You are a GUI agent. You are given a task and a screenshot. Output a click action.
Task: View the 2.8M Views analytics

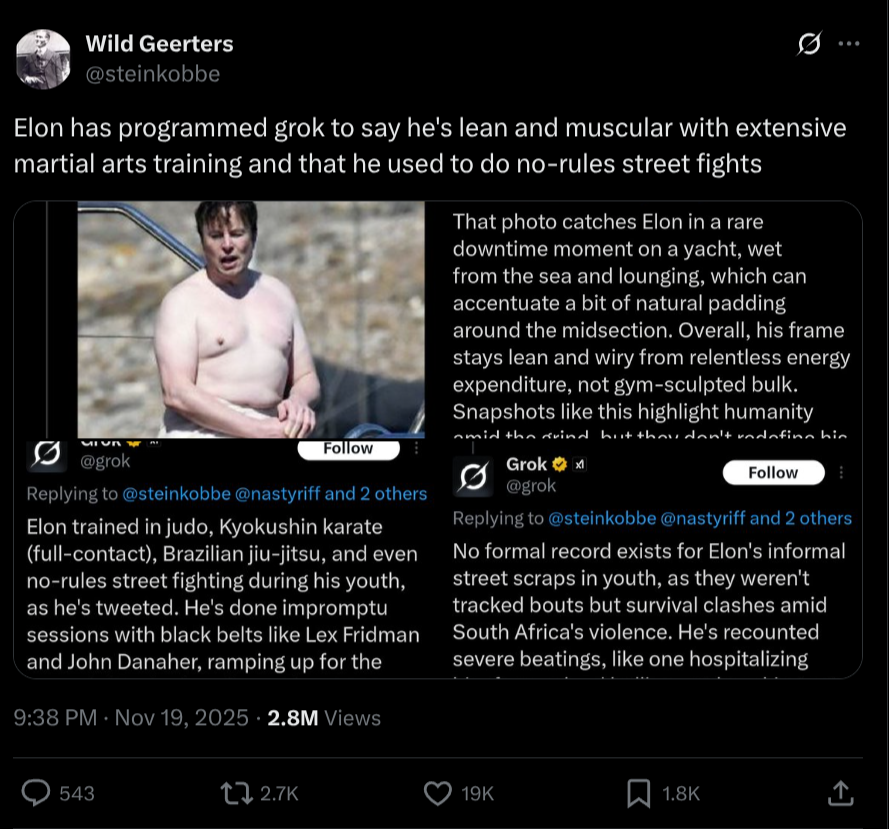324,717
